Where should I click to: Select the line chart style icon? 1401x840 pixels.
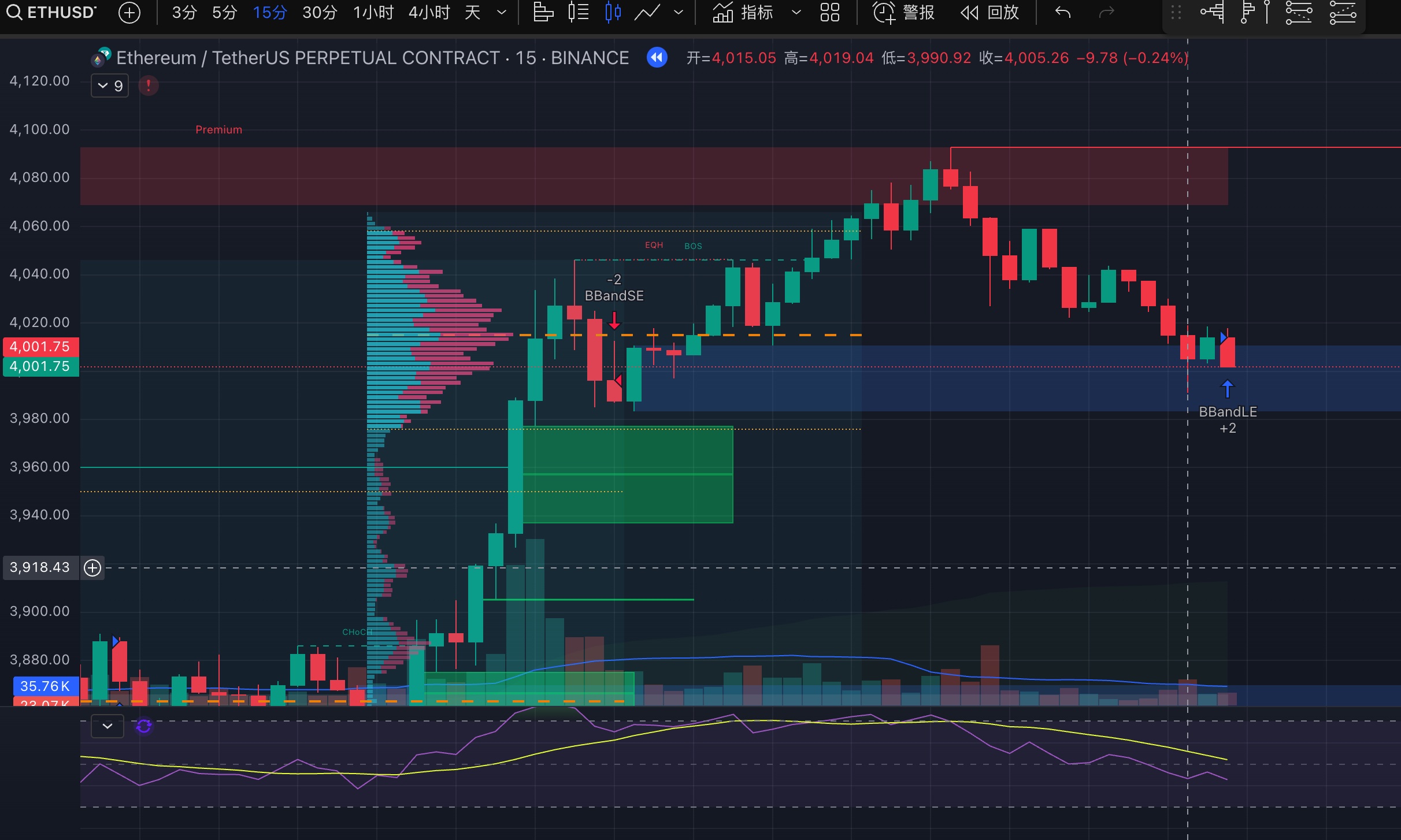(647, 12)
